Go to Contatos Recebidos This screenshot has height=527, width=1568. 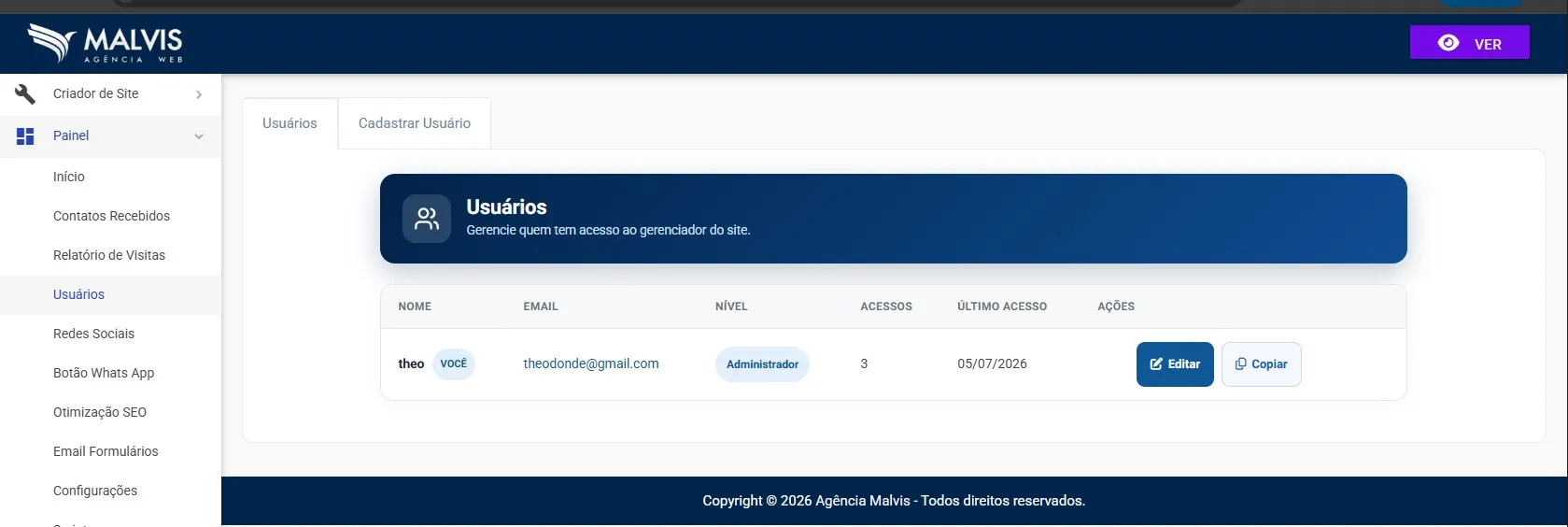click(x=110, y=216)
